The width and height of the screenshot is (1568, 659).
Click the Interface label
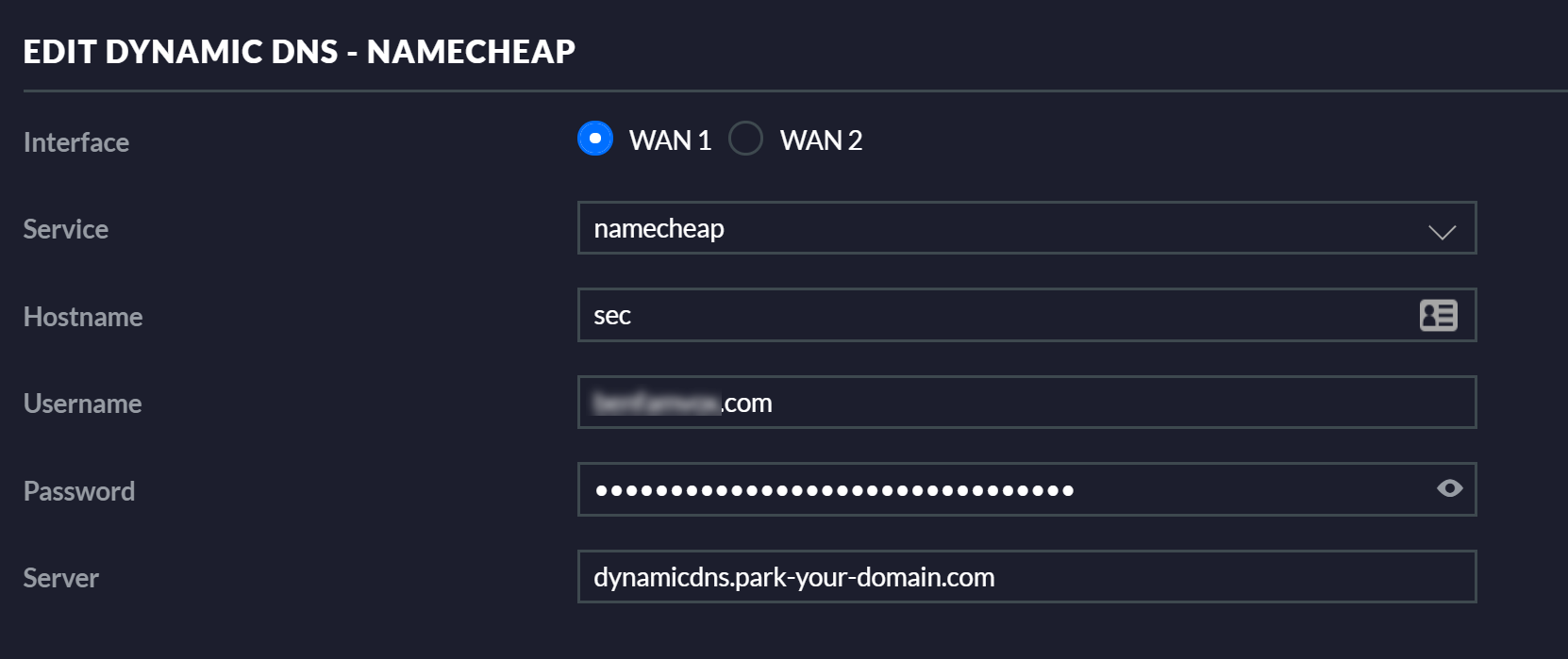tap(76, 142)
